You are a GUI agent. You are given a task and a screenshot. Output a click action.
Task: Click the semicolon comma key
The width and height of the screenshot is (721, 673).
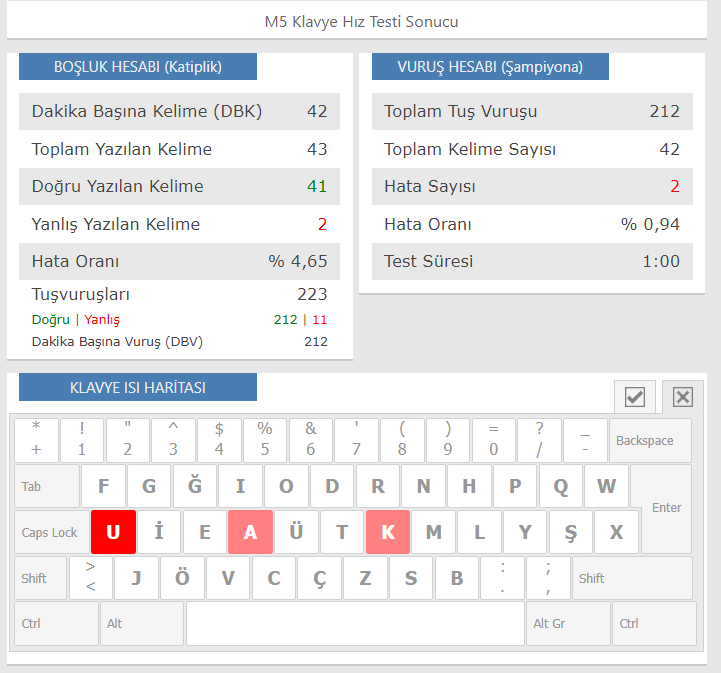(548, 578)
